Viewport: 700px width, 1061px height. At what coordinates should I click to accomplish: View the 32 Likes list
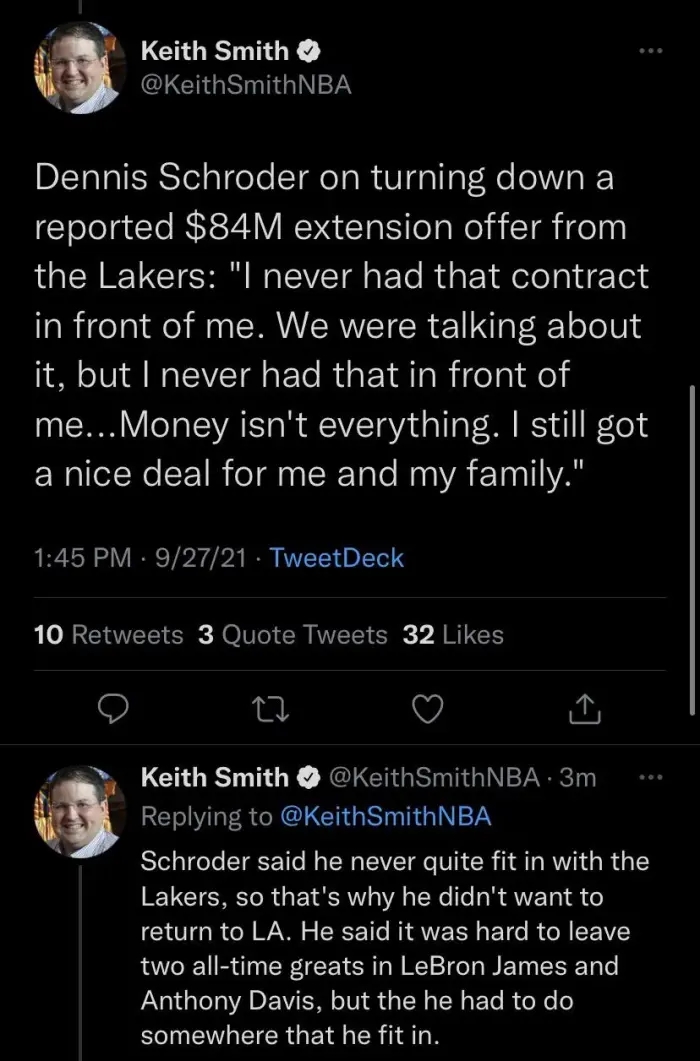[x=452, y=635]
